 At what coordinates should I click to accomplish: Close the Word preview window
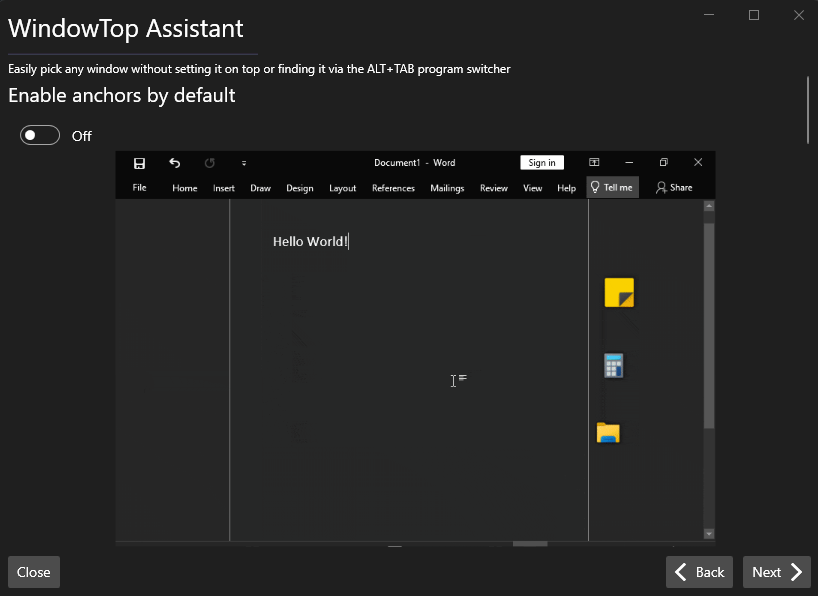pos(698,162)
